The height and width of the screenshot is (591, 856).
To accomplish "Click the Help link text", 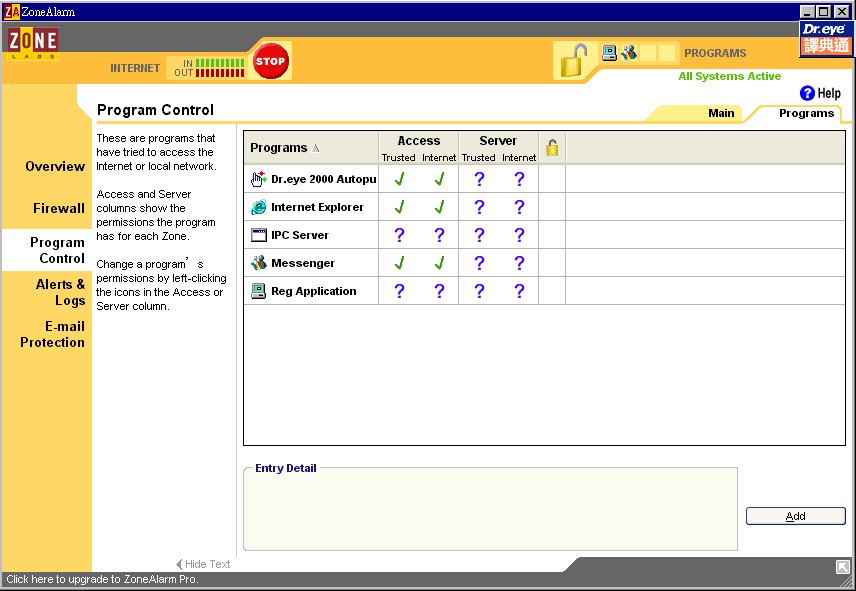I will click(x=829, y=93).
